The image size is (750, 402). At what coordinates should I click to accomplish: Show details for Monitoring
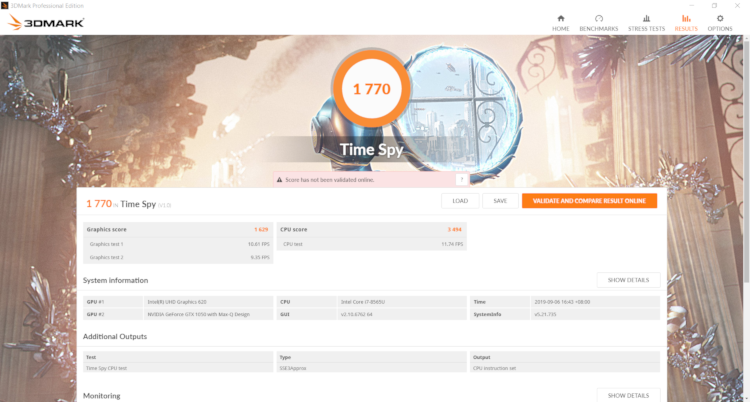629,395
